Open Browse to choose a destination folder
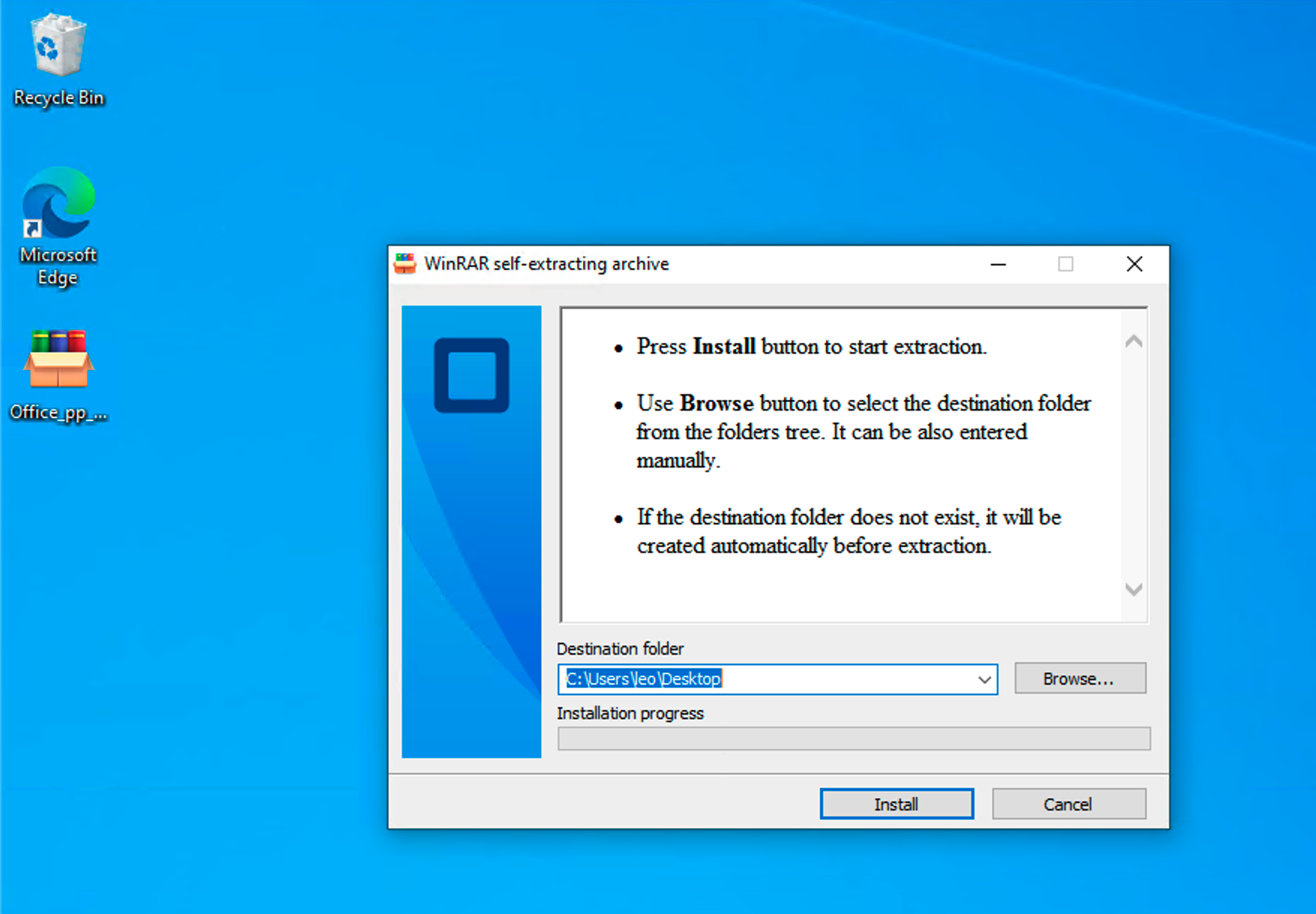Viewport: 1316px width, 914px height. tap(1079, 678)
